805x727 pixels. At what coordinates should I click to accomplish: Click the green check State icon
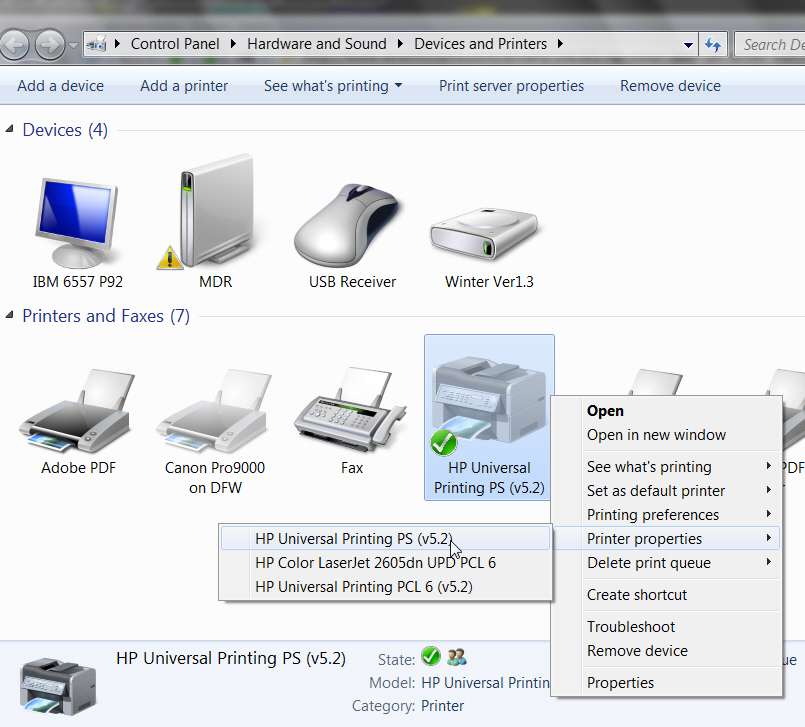(431, 656)
